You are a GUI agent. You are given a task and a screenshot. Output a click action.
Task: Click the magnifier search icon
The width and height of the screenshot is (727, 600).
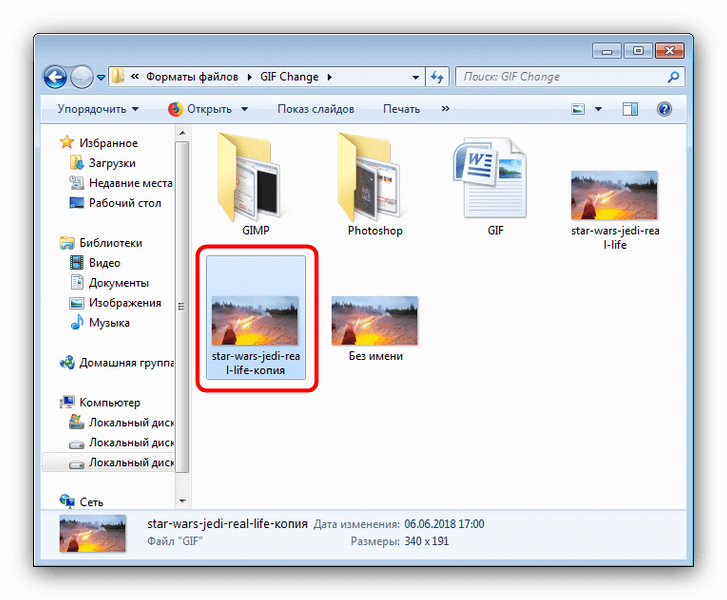coord(673,77)
